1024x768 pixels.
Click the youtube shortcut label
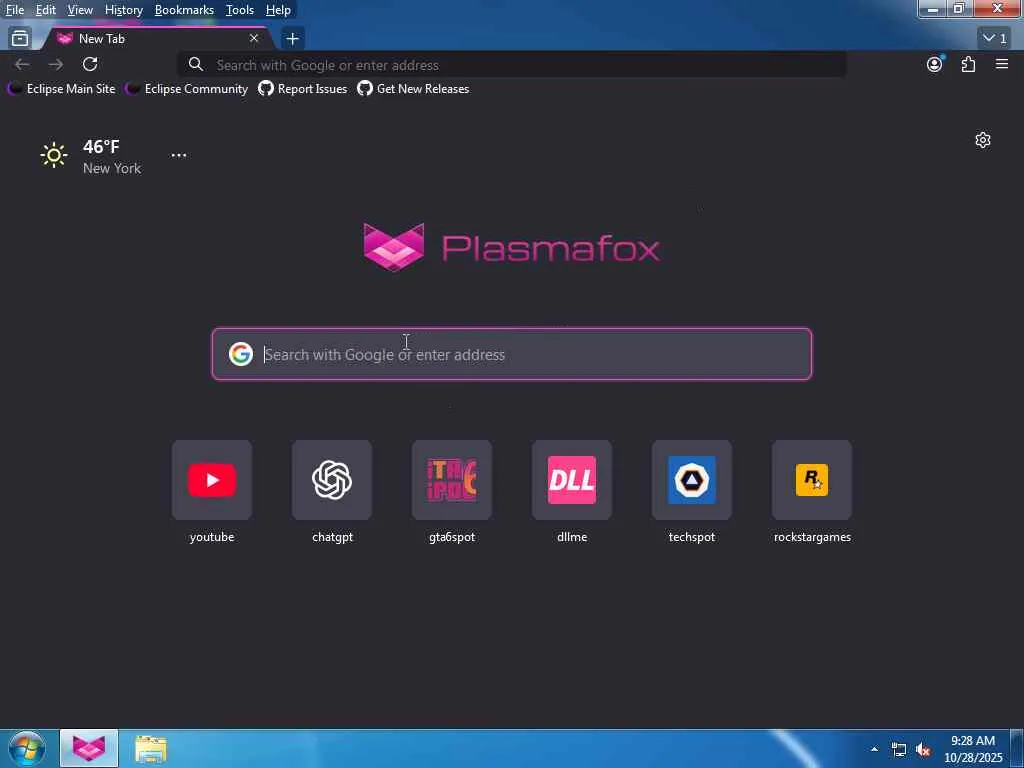click(x=212, y=537)
